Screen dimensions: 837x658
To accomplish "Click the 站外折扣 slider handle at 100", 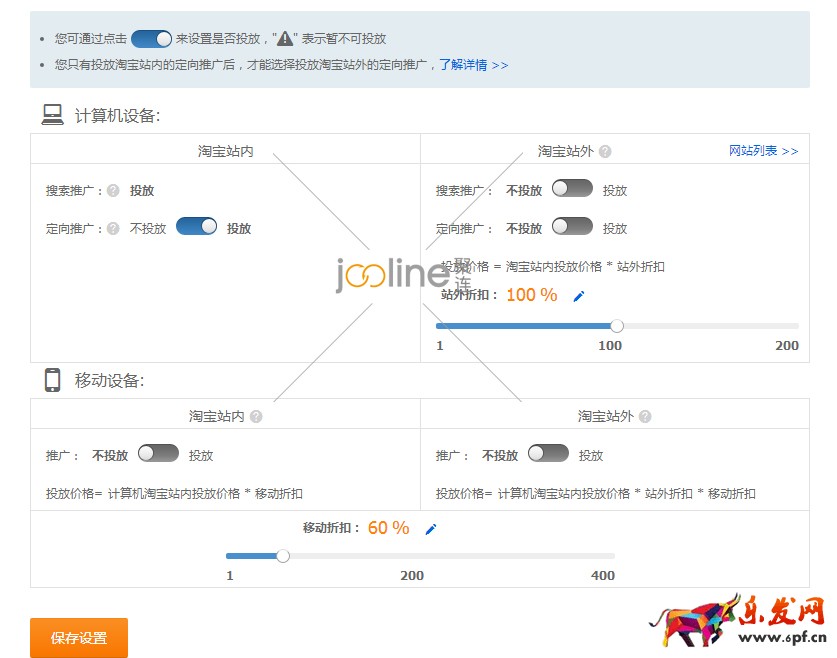I will [x=617, y=326].
